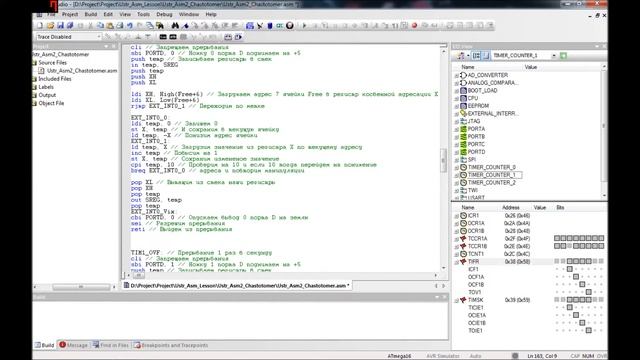
Task: Click the Print toolbar icon
Action: [x=120, y=26]
